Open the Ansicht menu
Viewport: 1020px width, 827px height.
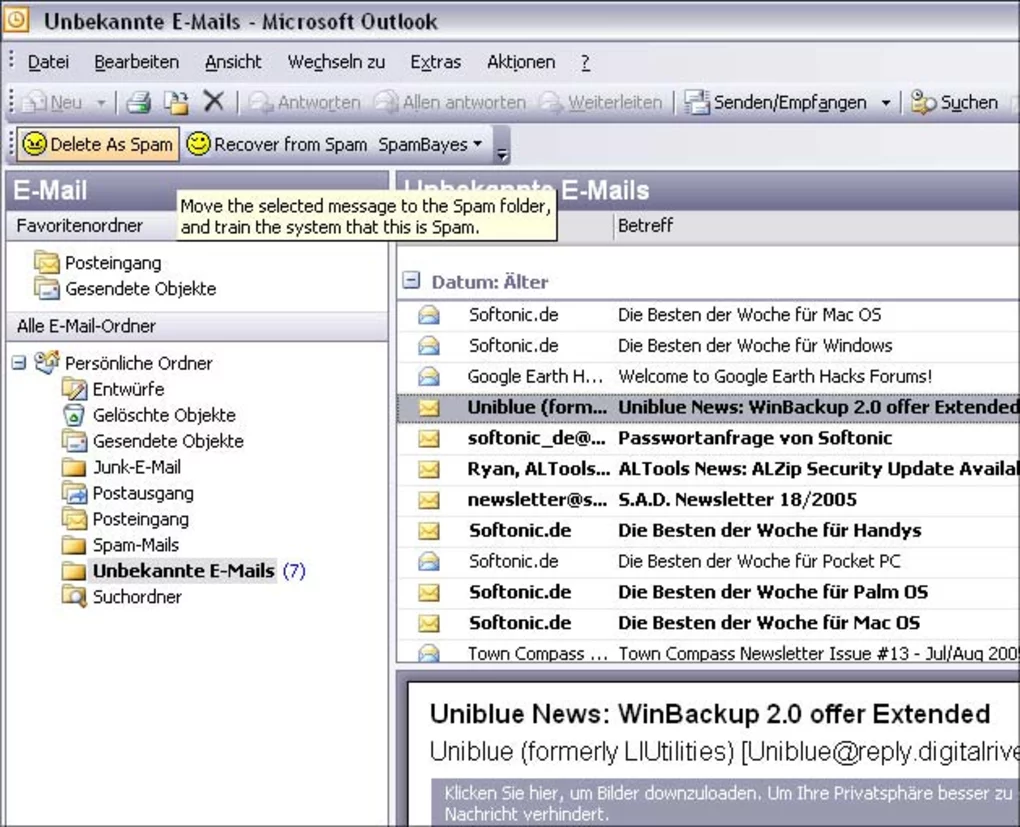pyautogui.click(x=233, y=62)
